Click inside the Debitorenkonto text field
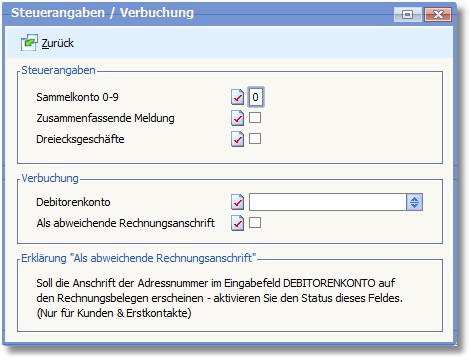 (x=327, y=202)
